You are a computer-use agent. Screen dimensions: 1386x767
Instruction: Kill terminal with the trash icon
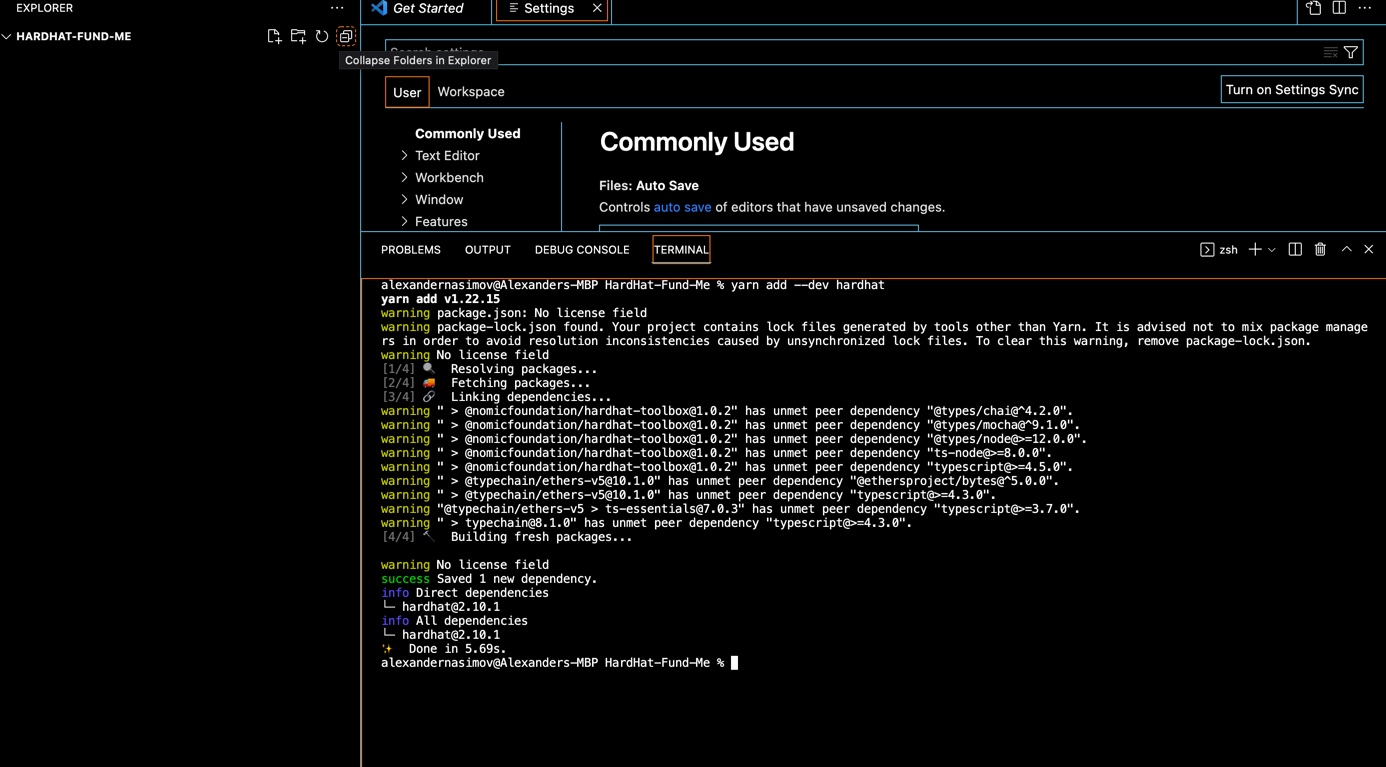point(1320,249)
